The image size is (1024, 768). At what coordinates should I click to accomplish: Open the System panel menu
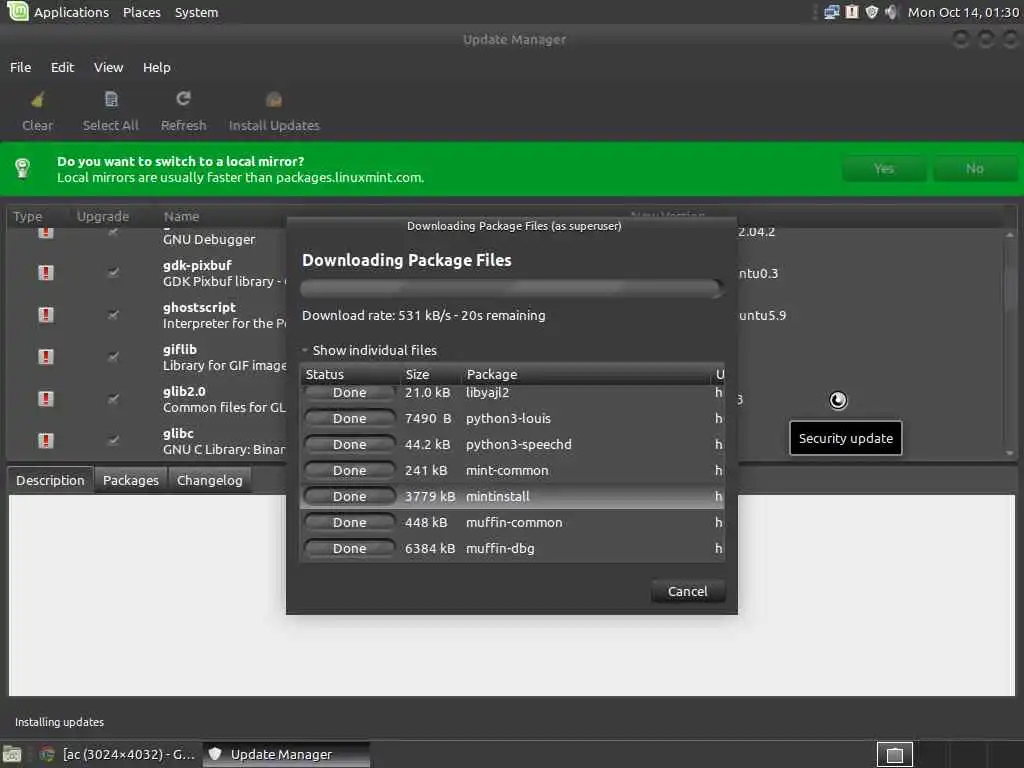(x=197, y=12)
